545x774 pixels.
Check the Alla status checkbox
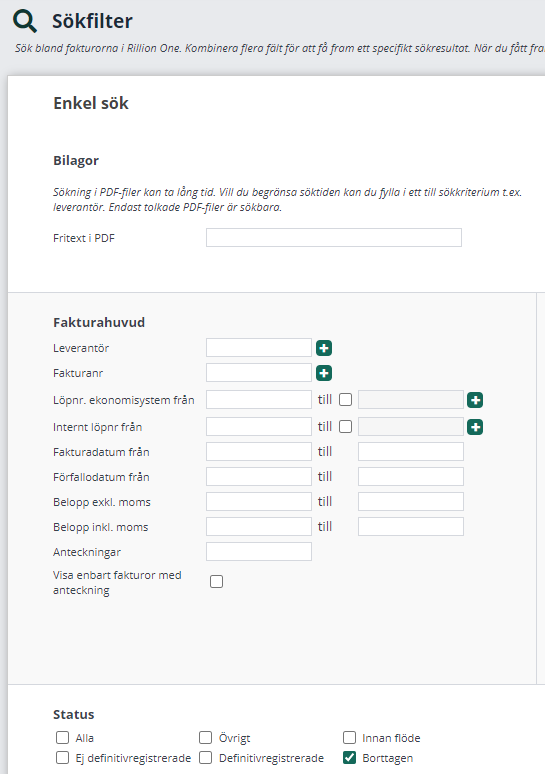(x=62, y=737)
